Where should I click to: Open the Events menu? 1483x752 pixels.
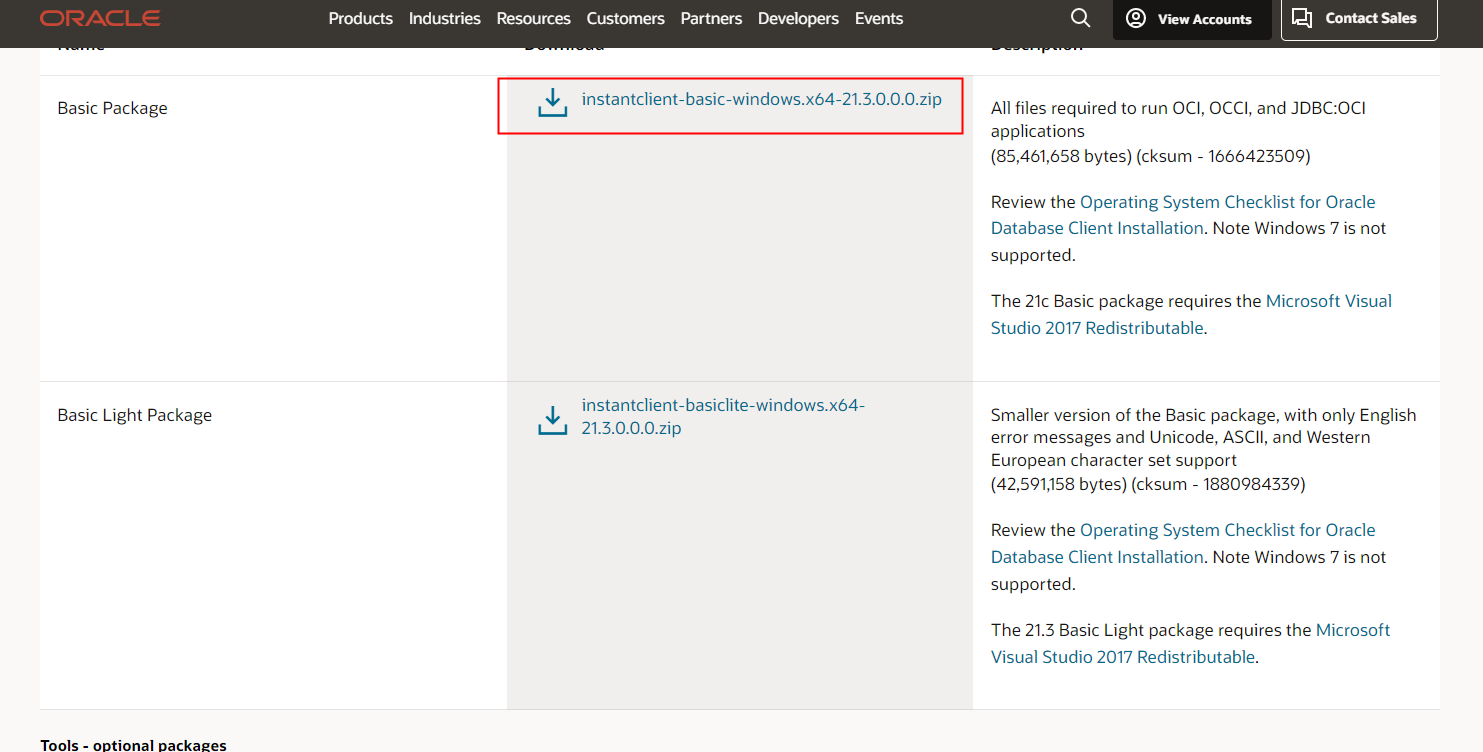pyautogui.click(x=878, y=18)
